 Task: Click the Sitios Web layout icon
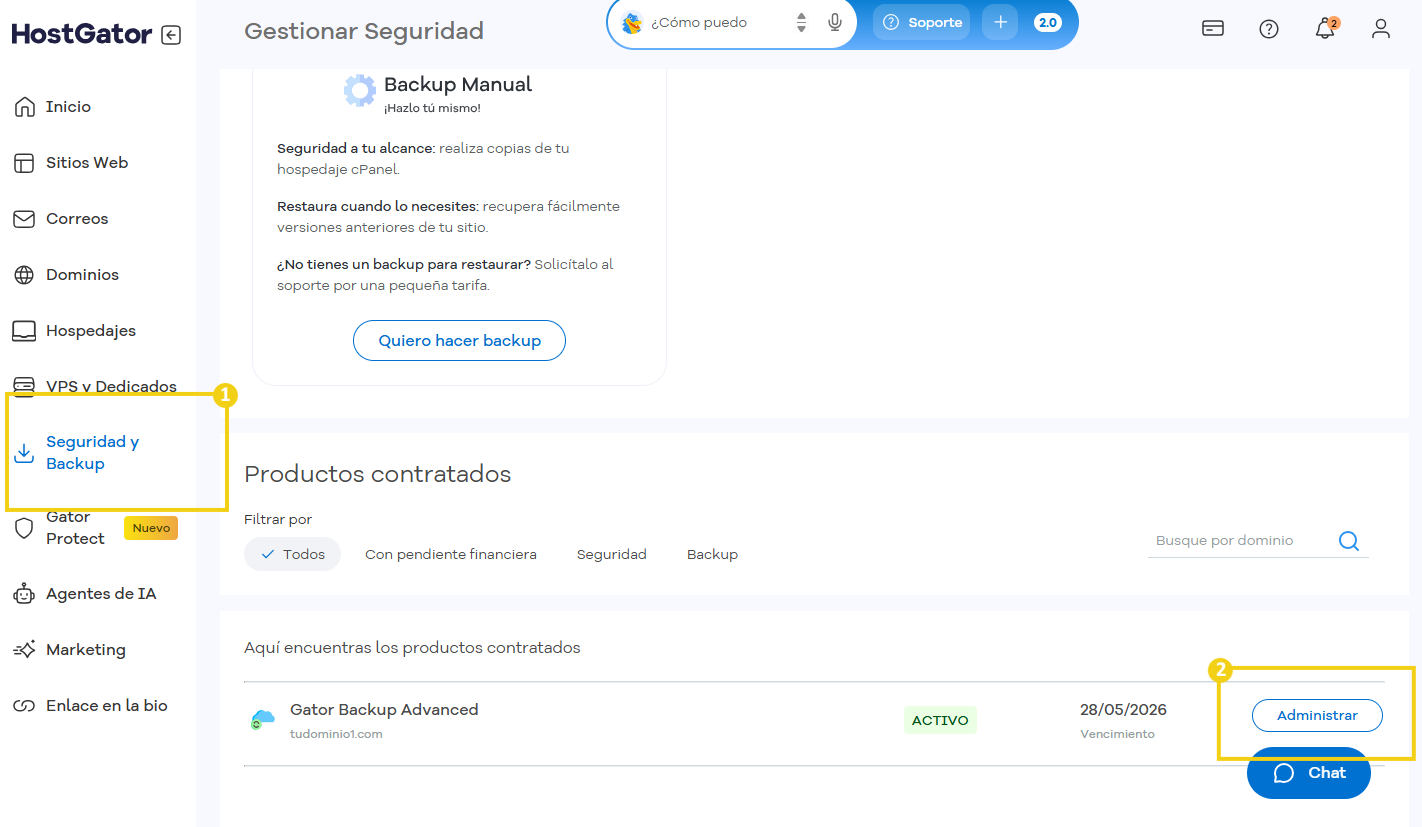coord(24,163)
